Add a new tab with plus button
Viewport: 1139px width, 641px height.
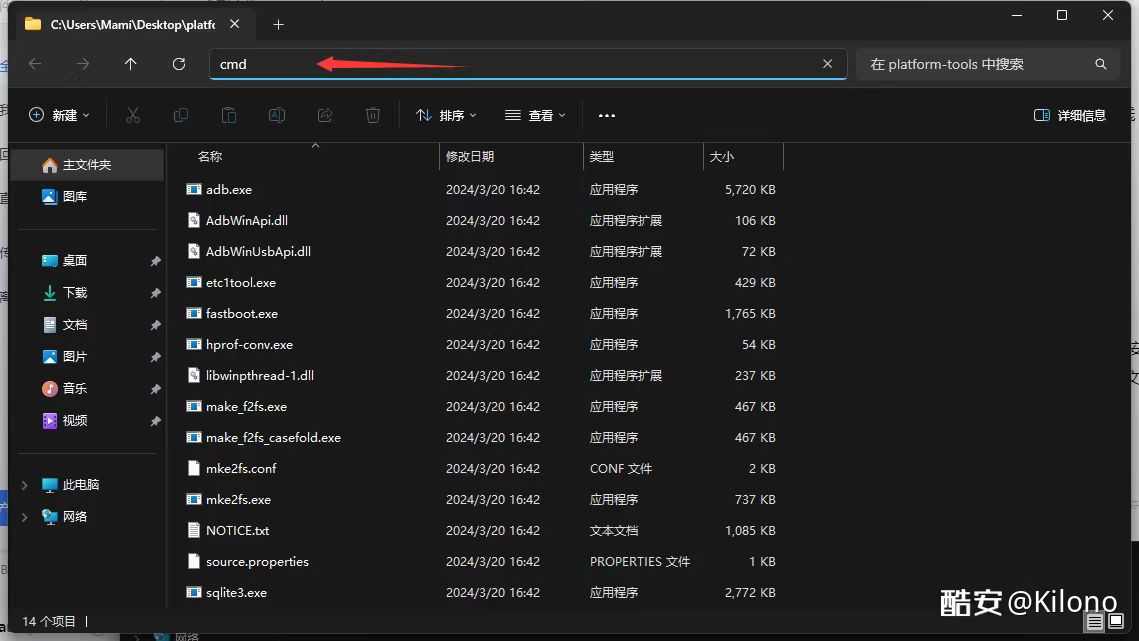coord(279,25)
